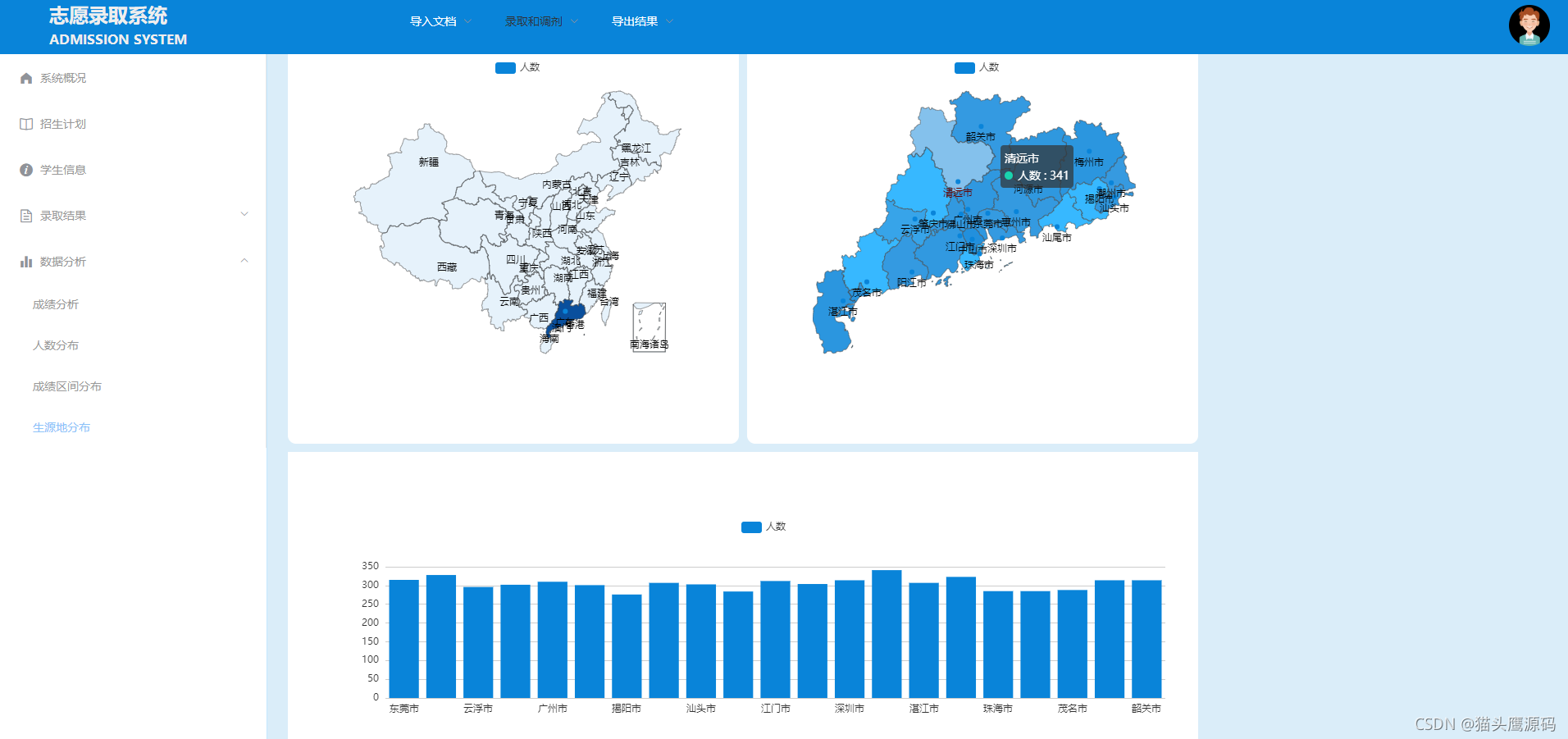
Task: Click the 梅州市 label on Guangdong map
Action: 1089,162
